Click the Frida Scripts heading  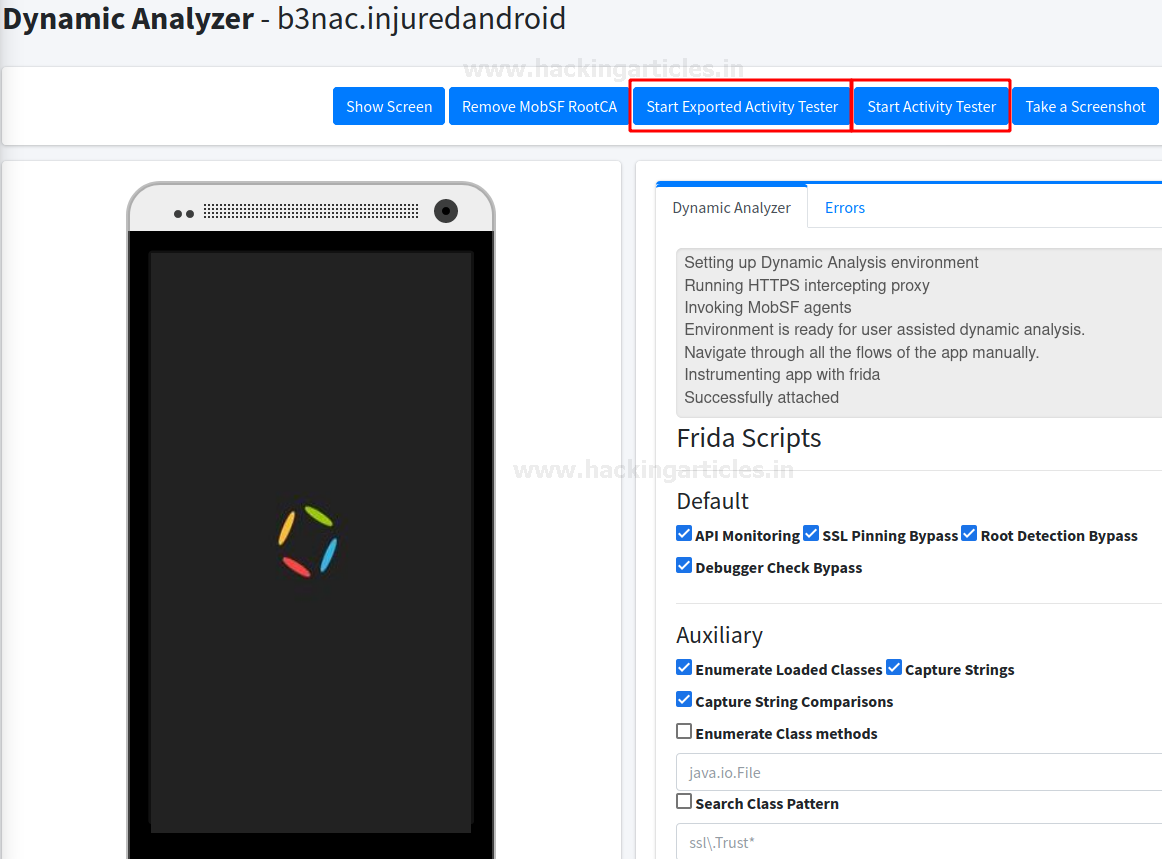748,438
